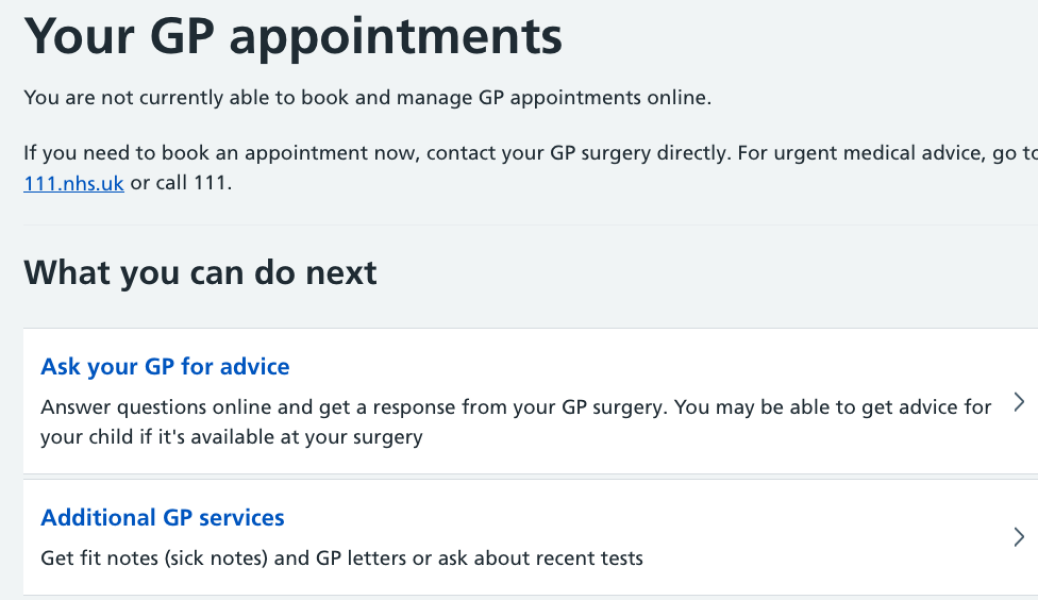Open the 111.nhs.uk link
The image size is (1038, 600).
pyautogui.click(x=73, y=183)
